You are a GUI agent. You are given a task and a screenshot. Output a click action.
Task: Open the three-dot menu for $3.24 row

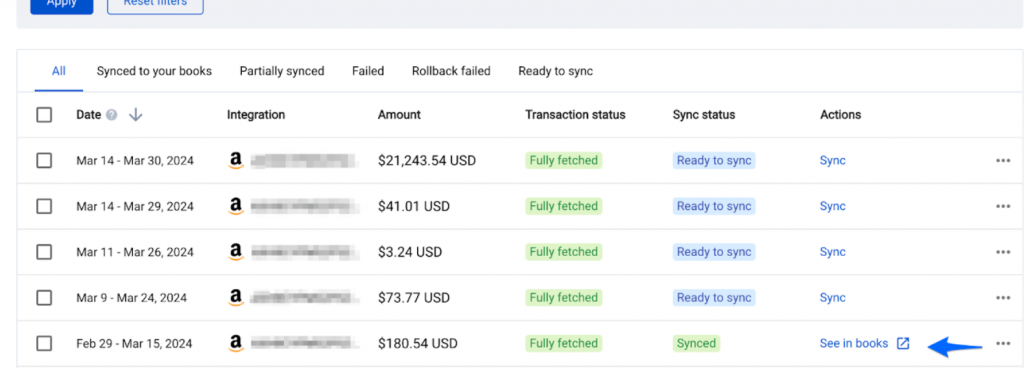pyautogui.click(x=1003, y=252)
